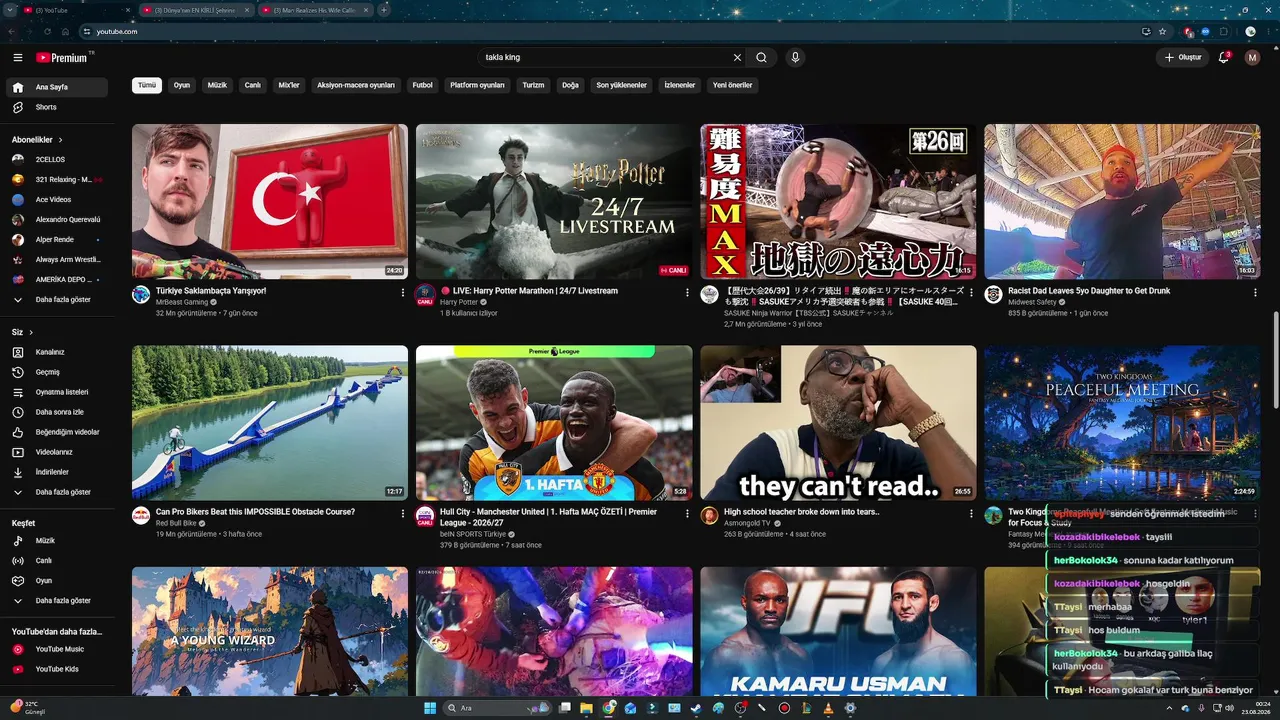Open options menu for SASUKE video
Screen dimensions: 1280x720
[971, 293]
